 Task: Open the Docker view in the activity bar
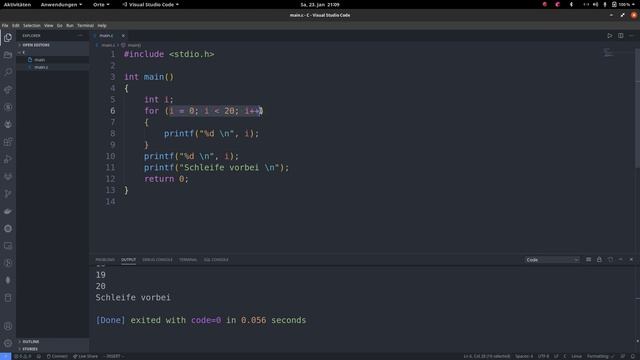point(8,211)
